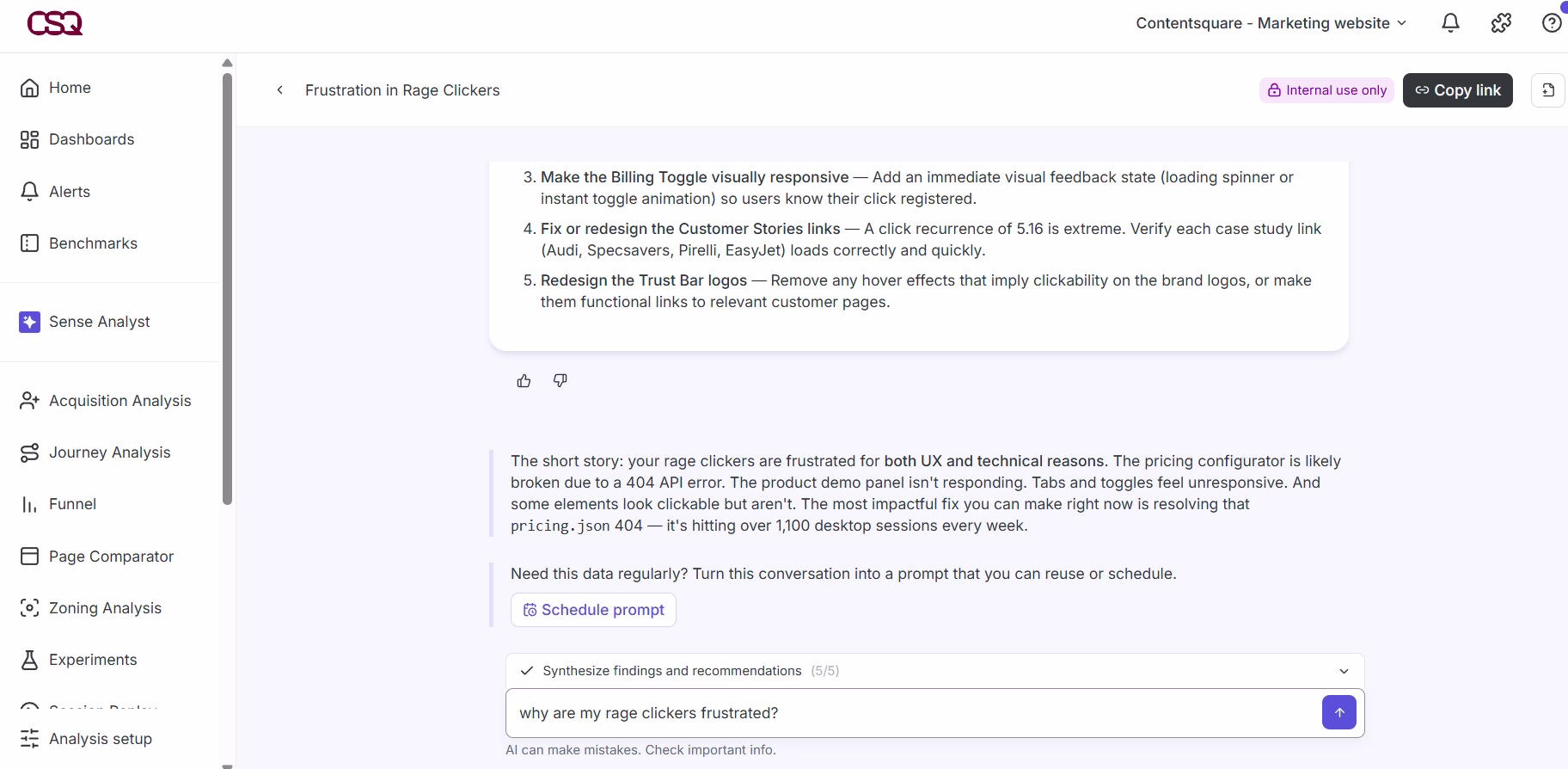The width and height of the screenshot is (1568, 769).
Task: Open the integrations puzzle icon
Action: tap(1501, 23)
